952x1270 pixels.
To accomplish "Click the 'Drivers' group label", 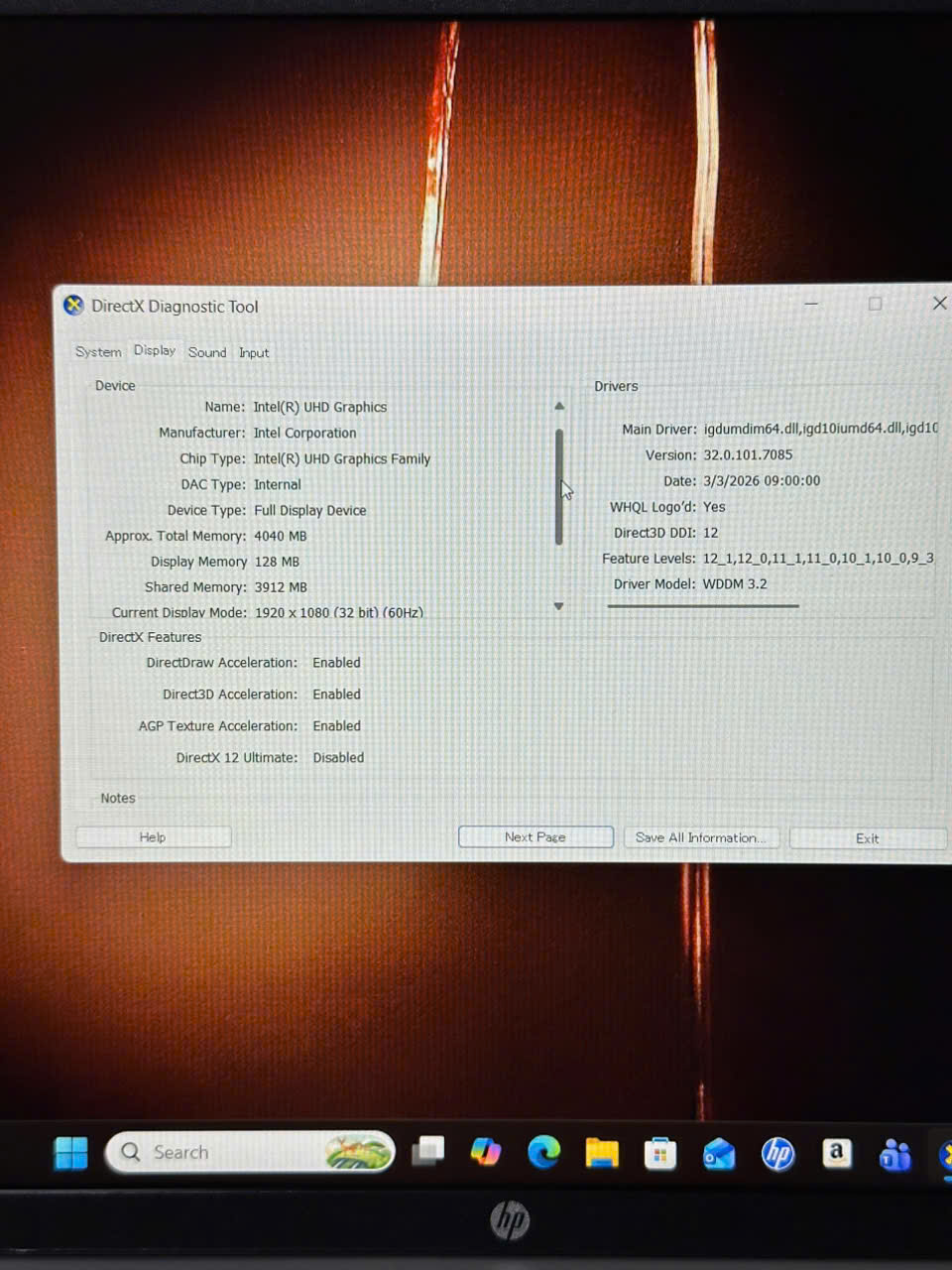I will [616, 386].
